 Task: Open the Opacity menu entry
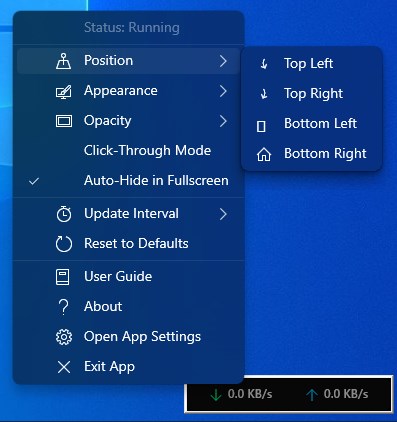tap(129, 121)
